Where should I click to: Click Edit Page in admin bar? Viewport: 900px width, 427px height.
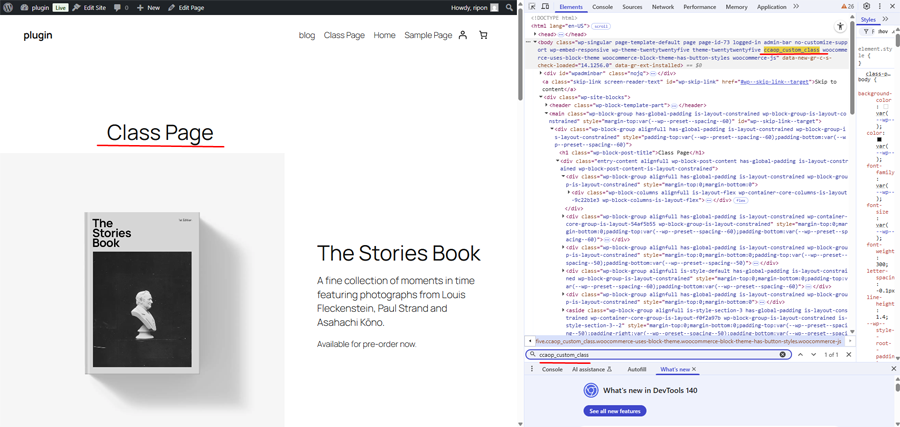pos(186,7)
